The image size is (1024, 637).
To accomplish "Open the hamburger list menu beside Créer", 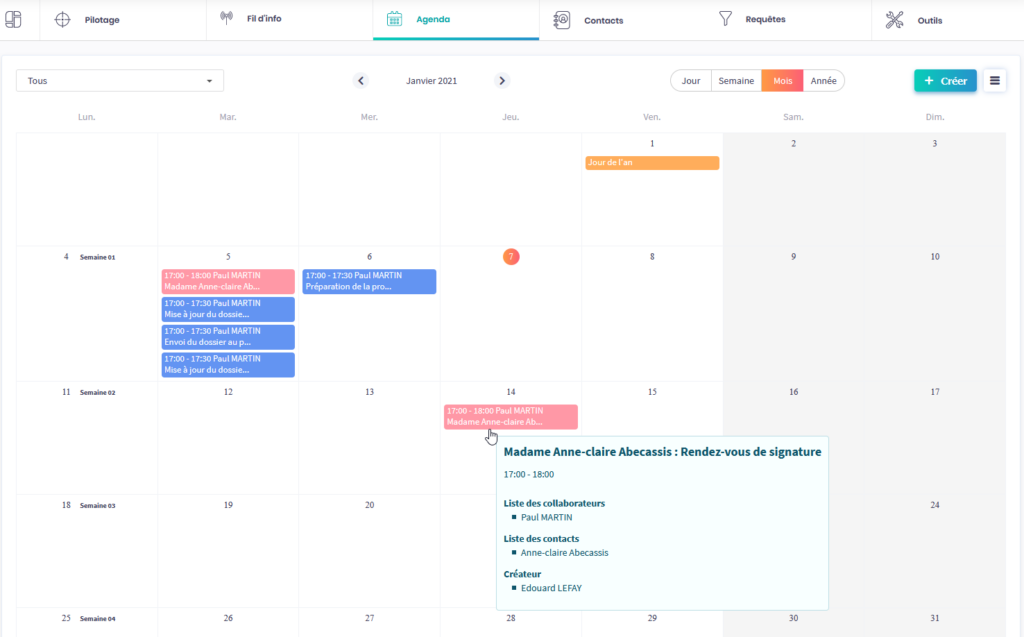I will pos(994,81).
